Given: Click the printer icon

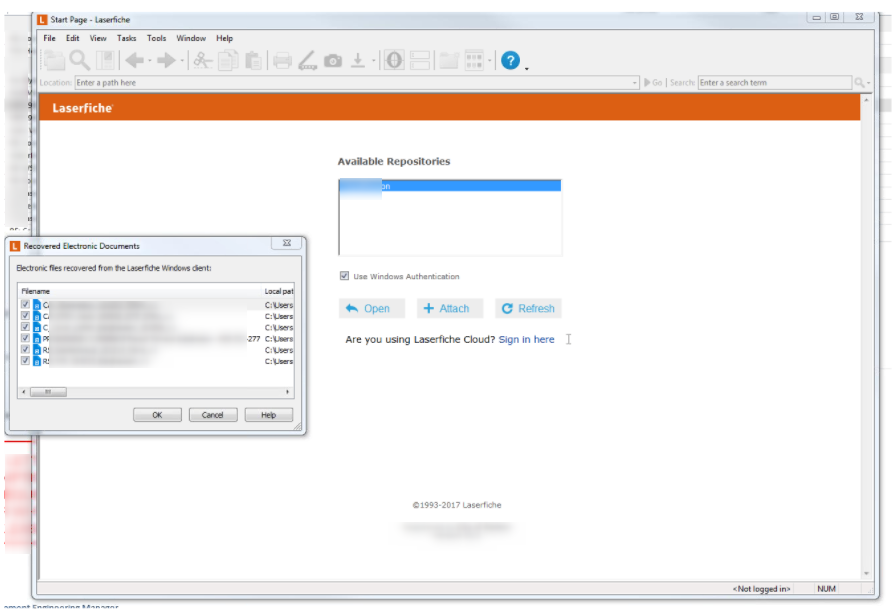Looking at the screenshot, I should coord(282,60).
